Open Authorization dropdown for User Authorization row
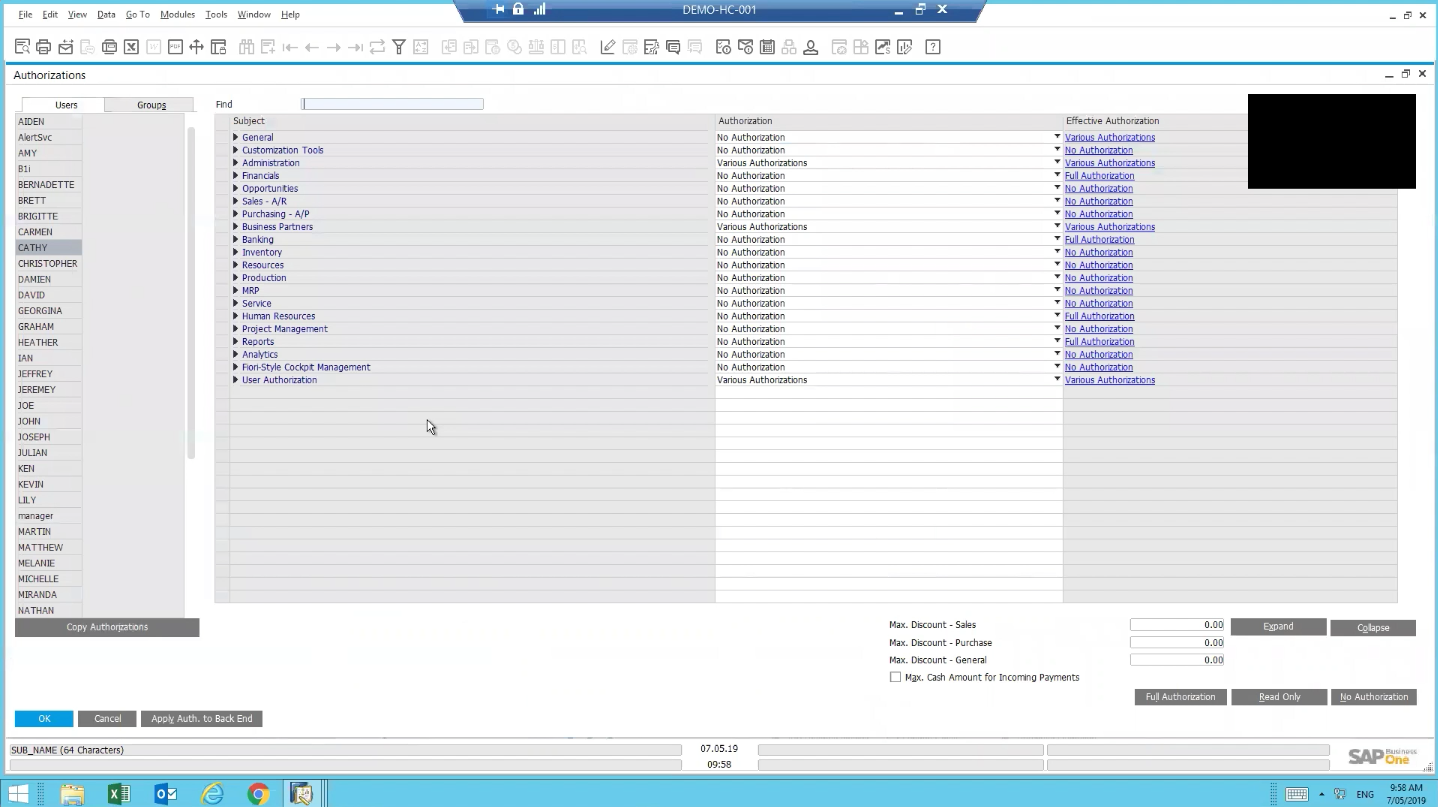1438x807 pixels. pos(1057,380)
